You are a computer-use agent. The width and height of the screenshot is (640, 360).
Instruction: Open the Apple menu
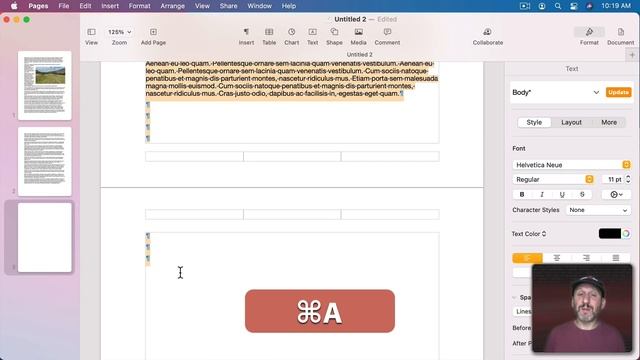[x=14, y=6]
